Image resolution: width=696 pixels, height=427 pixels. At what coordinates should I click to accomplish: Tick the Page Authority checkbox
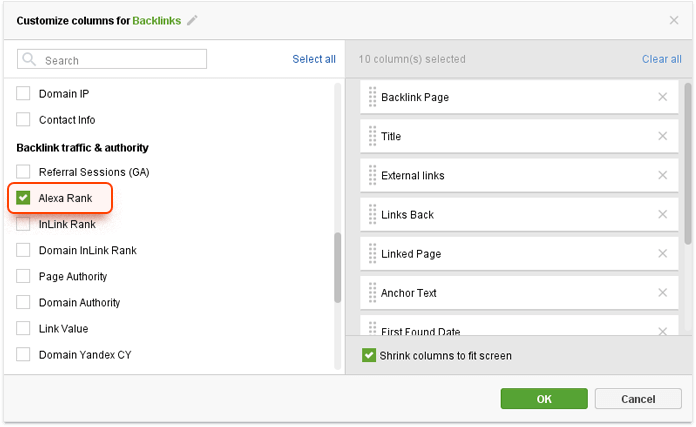click(x=23, y=276)
